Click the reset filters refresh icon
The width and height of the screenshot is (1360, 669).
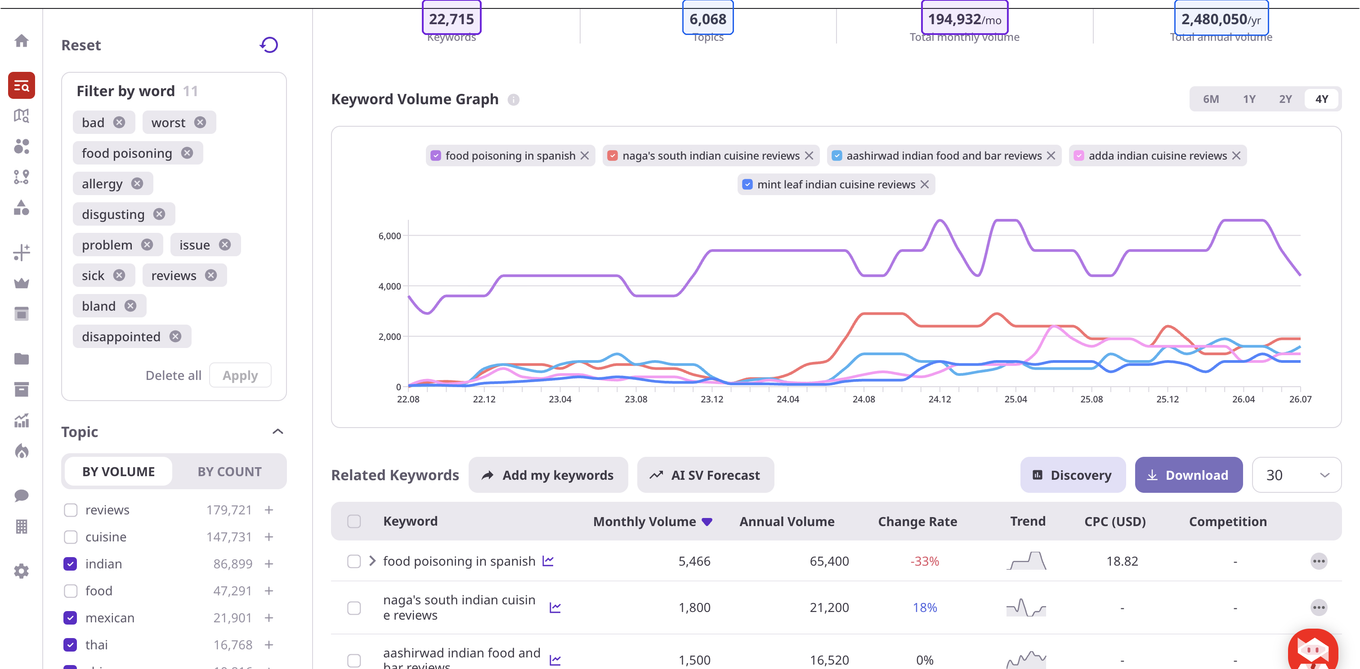(x=269, y=45)
